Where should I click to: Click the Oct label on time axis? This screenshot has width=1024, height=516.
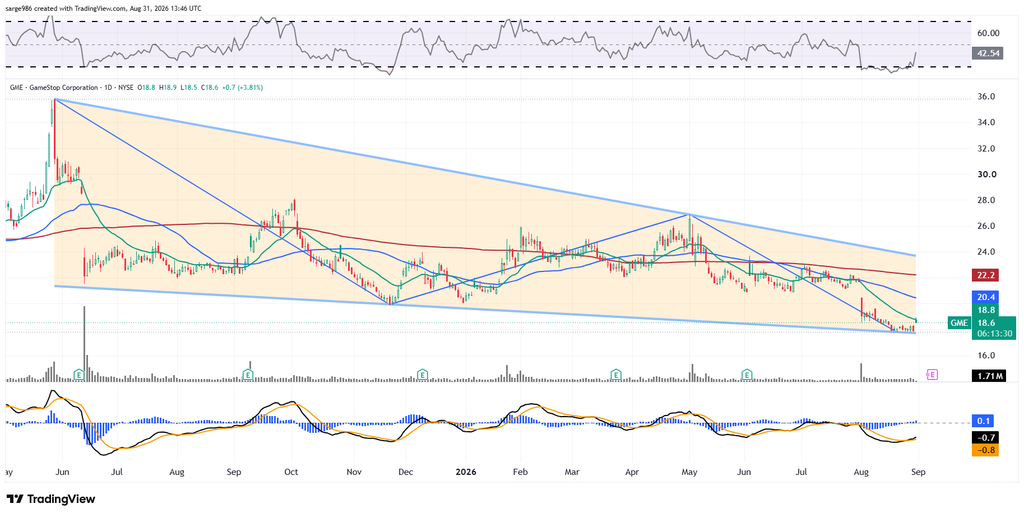point(291,471)
